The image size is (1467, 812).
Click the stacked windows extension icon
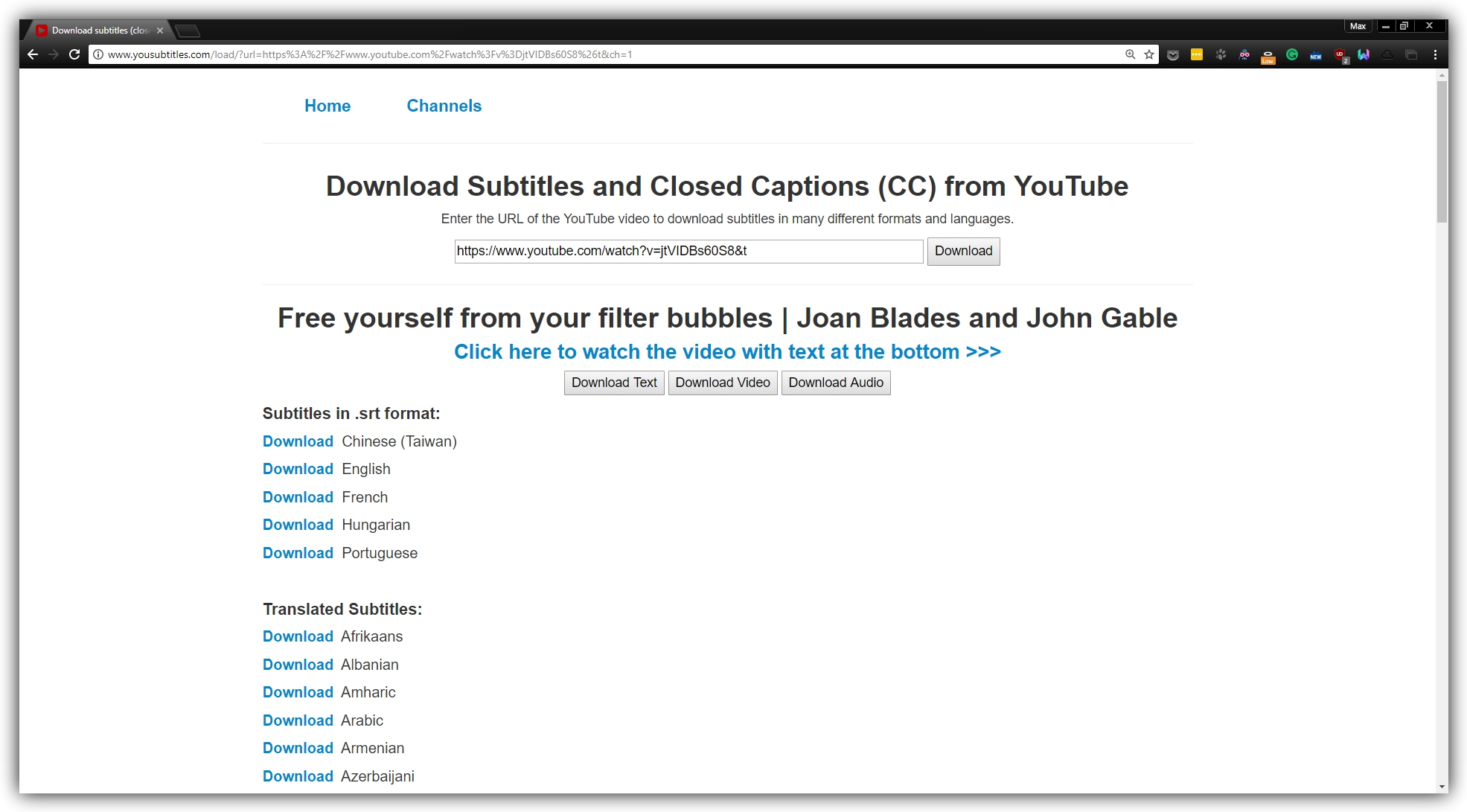1411,54
